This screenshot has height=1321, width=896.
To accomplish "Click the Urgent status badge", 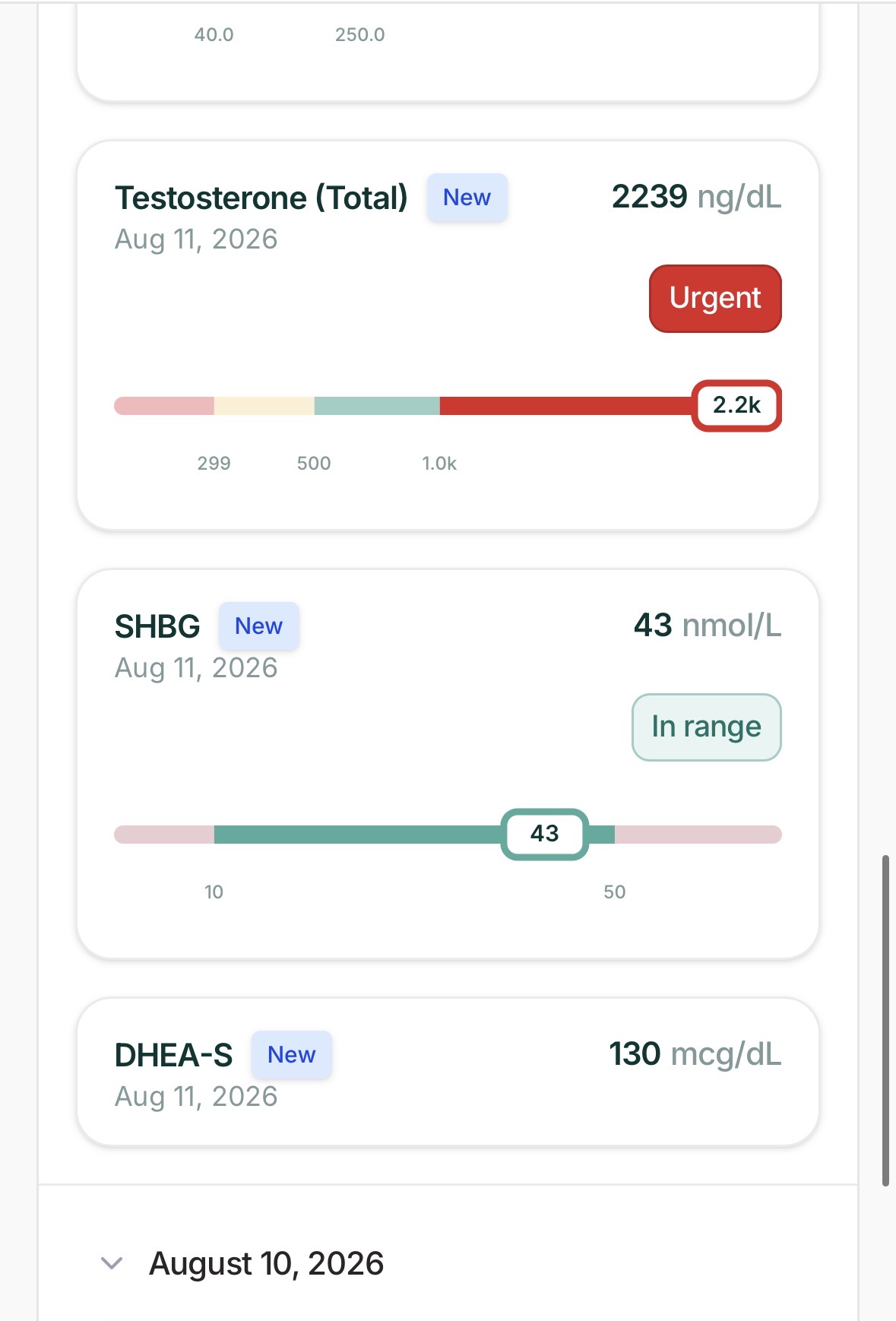I will pos(715,298).
